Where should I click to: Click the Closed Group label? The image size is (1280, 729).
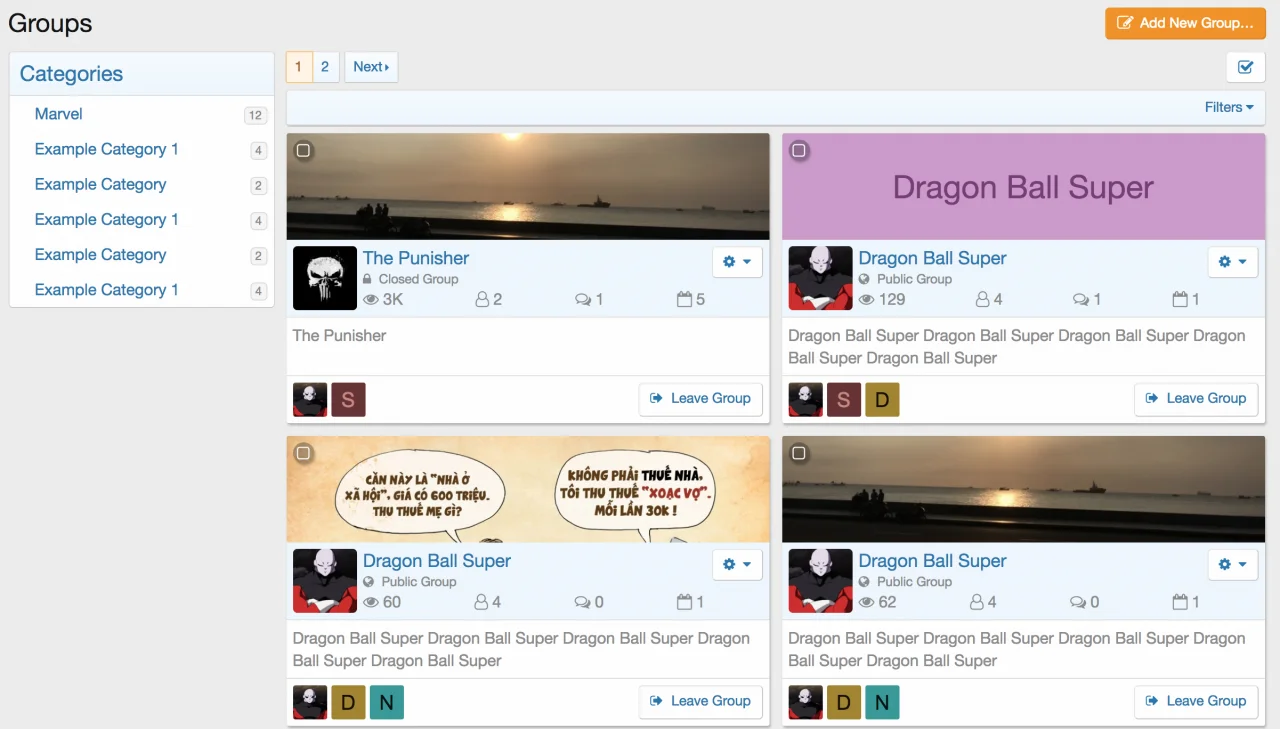[418, 279]
